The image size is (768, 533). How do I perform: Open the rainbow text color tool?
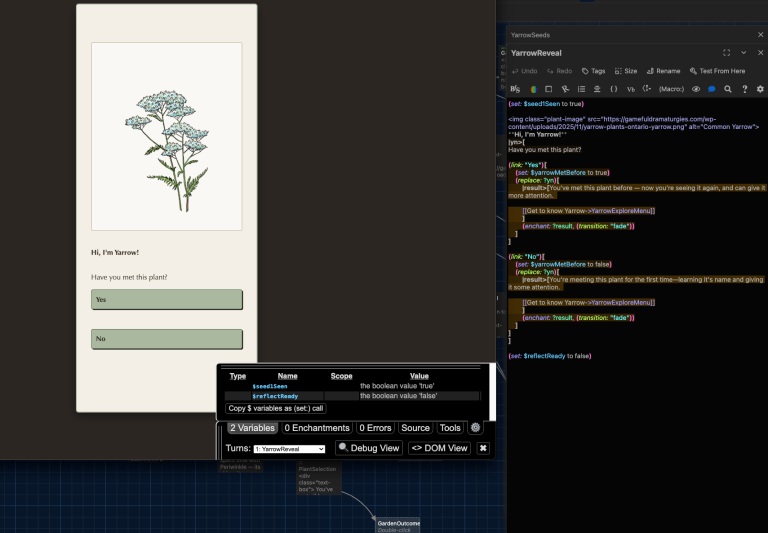[x=533, y=89]
